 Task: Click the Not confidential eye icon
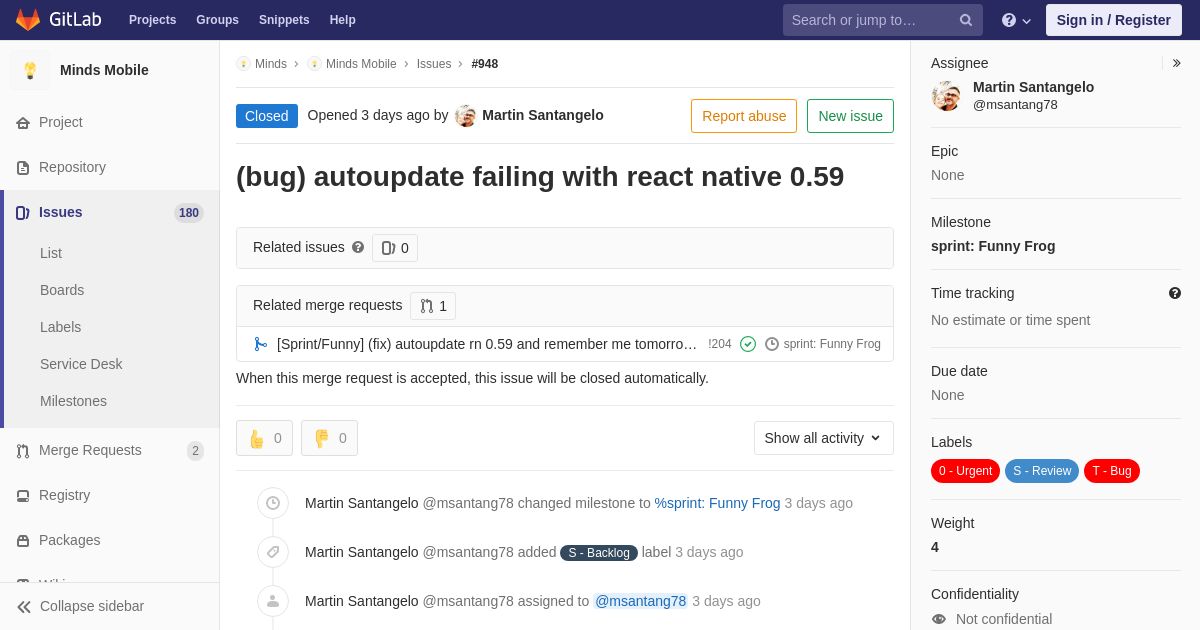tap(939, 619)
